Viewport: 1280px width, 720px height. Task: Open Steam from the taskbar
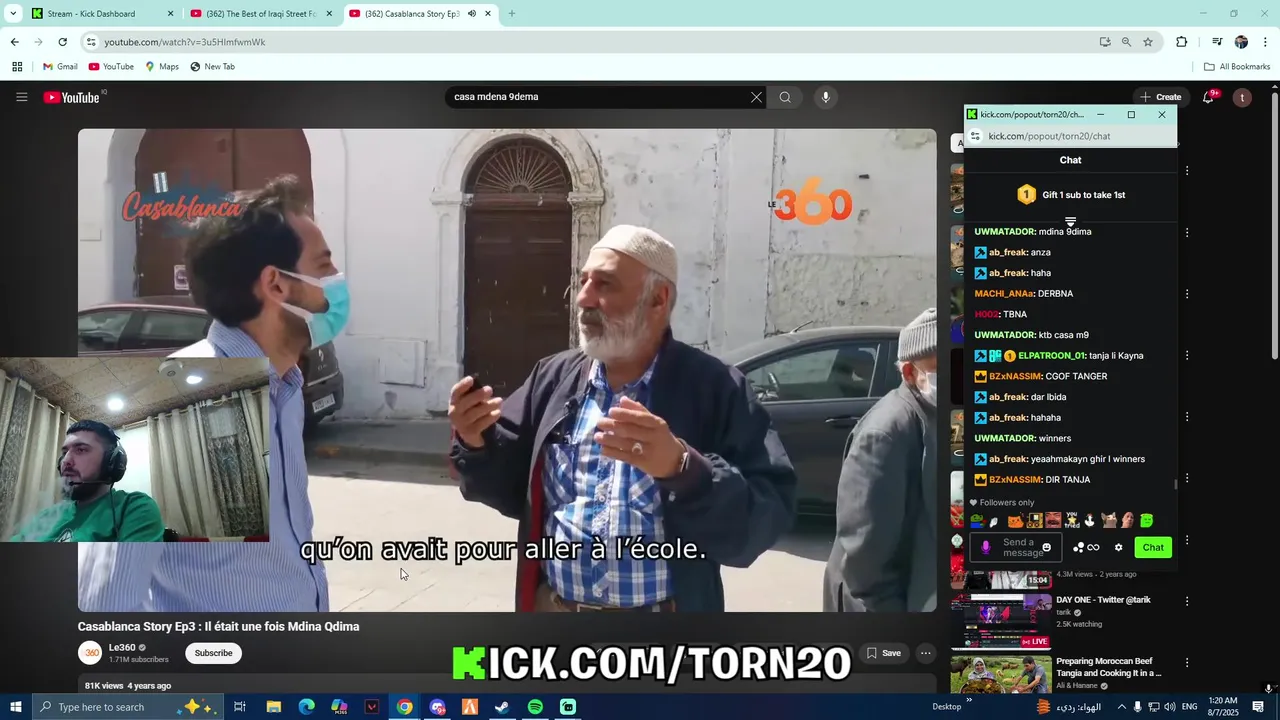pos(502,707)
